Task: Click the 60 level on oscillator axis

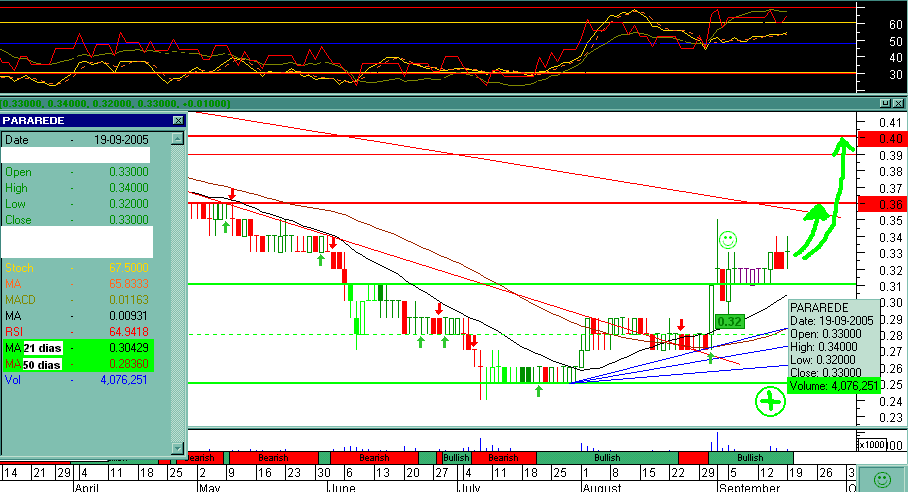Action: (x=896, y=24)
